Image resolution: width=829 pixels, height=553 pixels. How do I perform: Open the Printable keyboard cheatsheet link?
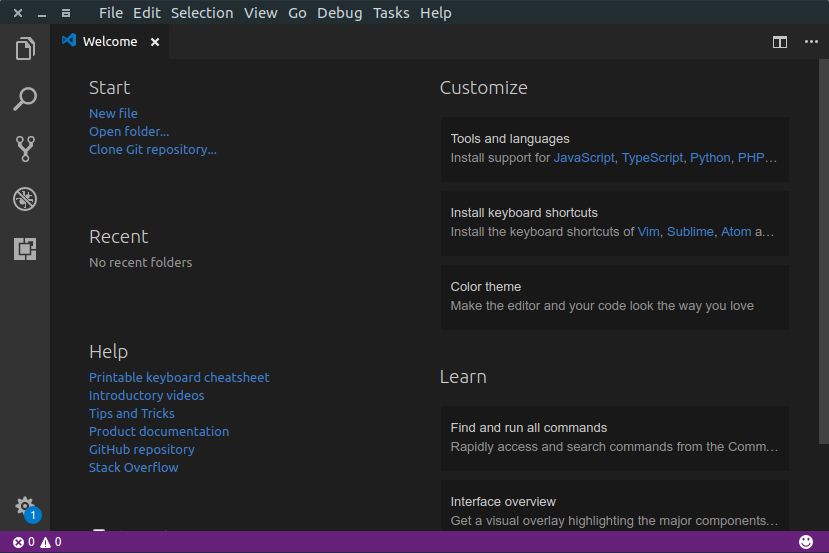tap(179, 378)
